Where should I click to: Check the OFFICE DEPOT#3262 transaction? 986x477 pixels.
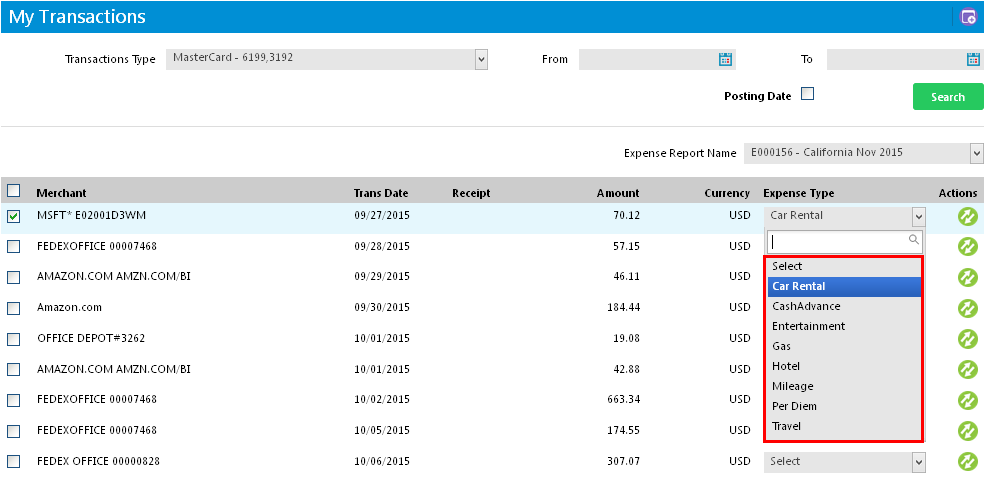(13, 339)
